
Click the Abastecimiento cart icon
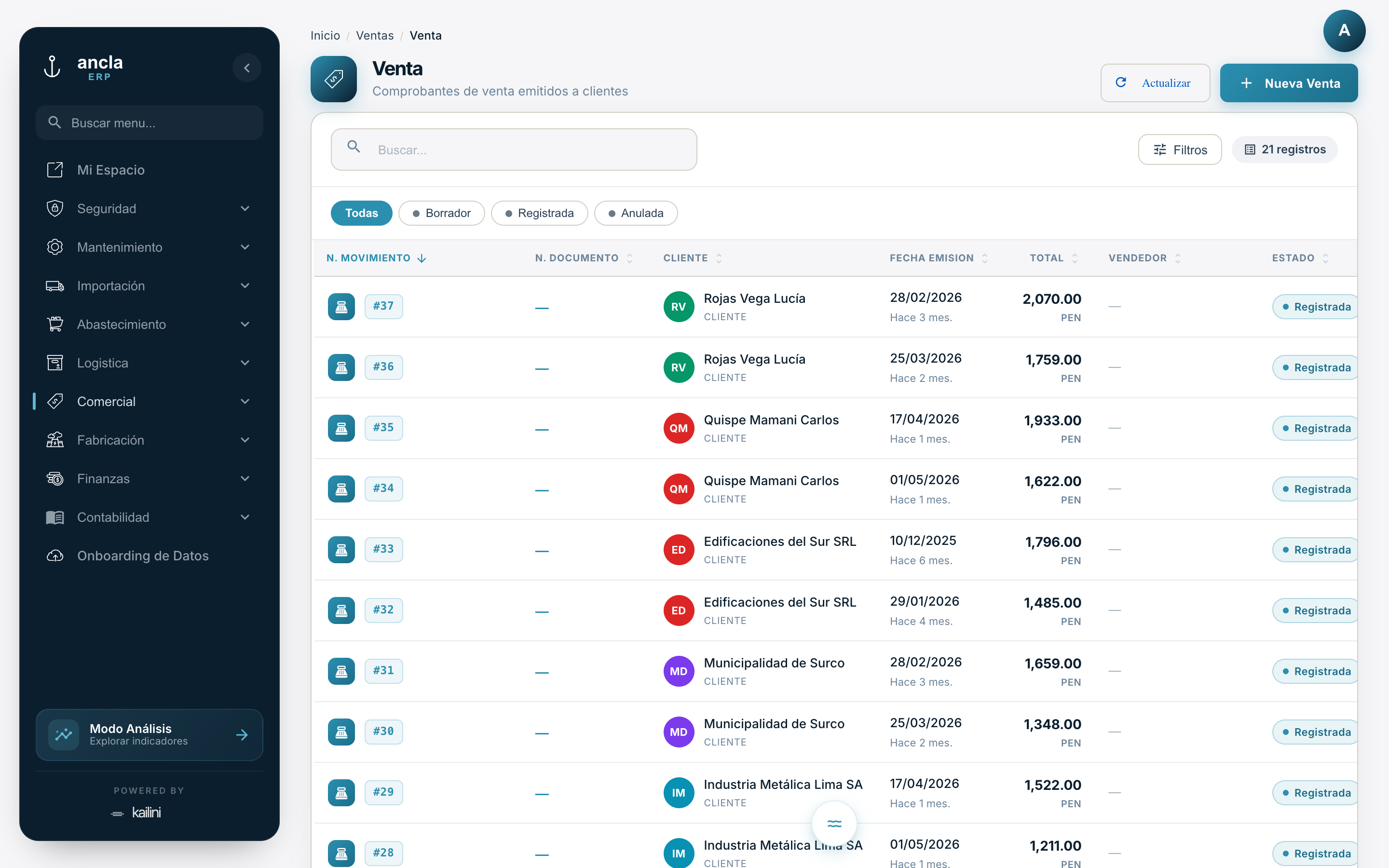(54, 324)
